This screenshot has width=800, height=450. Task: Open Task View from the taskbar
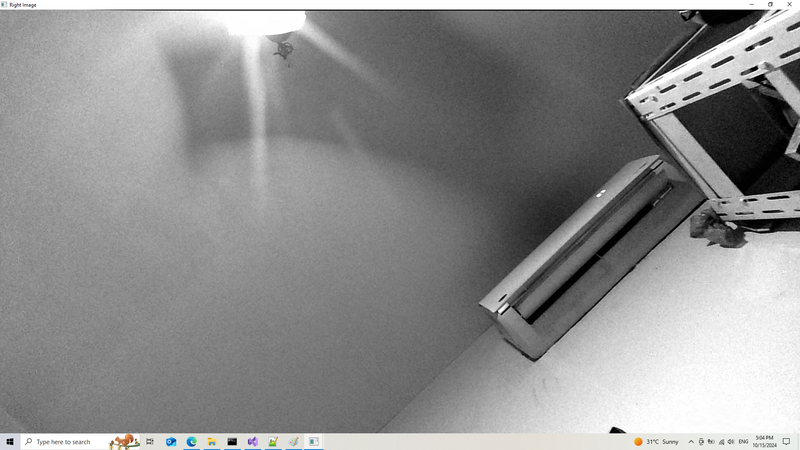(x=150, y=441)
